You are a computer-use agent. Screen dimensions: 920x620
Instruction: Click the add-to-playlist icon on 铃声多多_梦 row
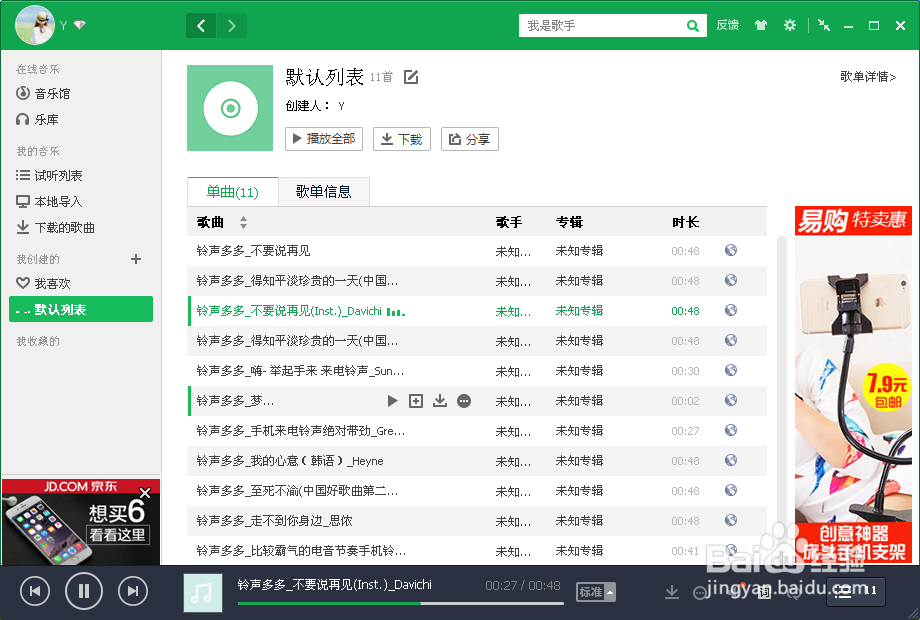pyautogui.click(x=416, y=400)
